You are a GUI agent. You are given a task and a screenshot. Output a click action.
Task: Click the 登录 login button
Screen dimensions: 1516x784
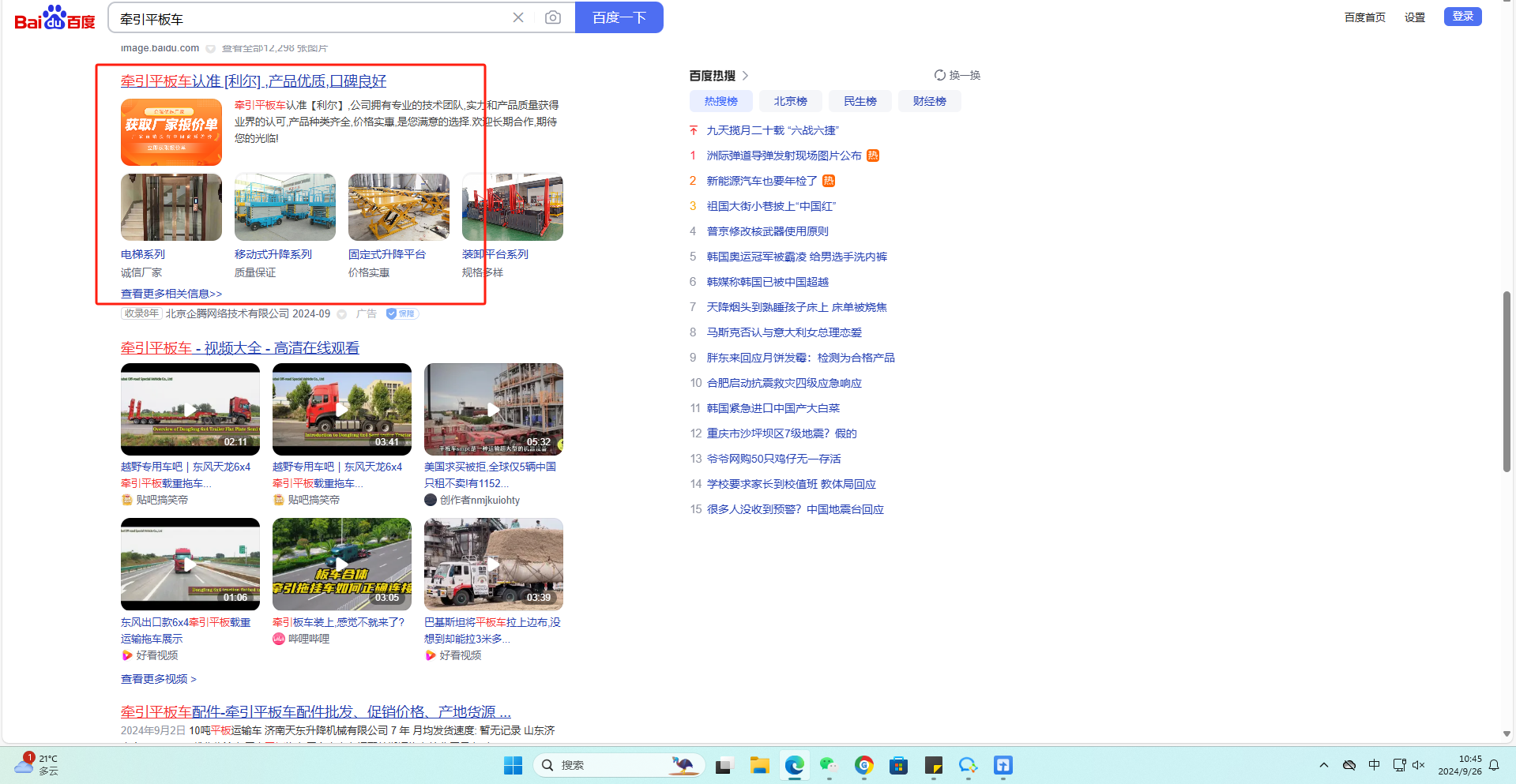point(1462,17)
